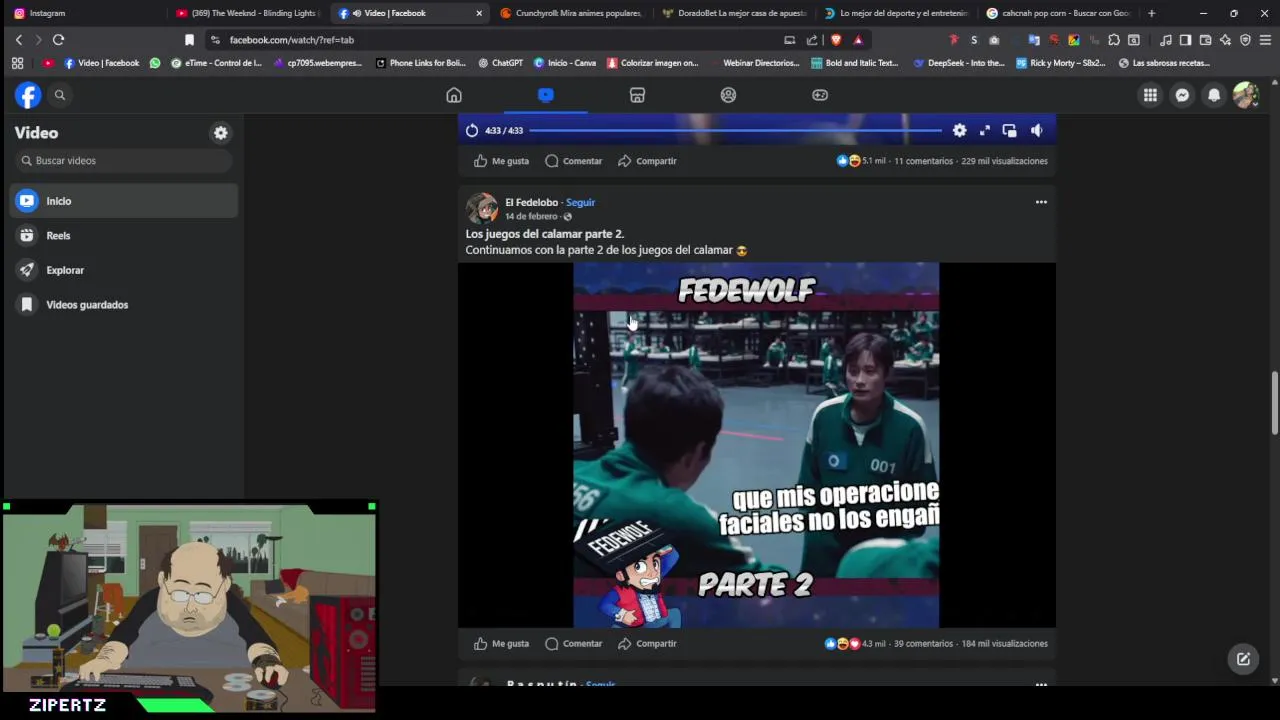This screenshot has height=720, width=1280.
Task: Open ChatGPT bookmark in bookmarks bar
Action: pyautogui.click(x=500, y=63)
